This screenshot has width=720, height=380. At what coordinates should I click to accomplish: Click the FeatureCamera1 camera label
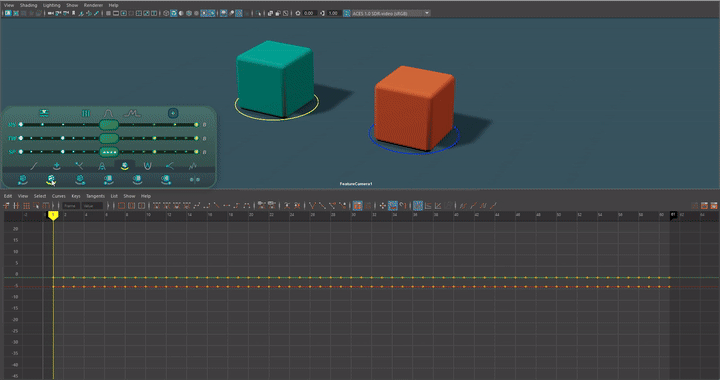click(x=356, y=184)
